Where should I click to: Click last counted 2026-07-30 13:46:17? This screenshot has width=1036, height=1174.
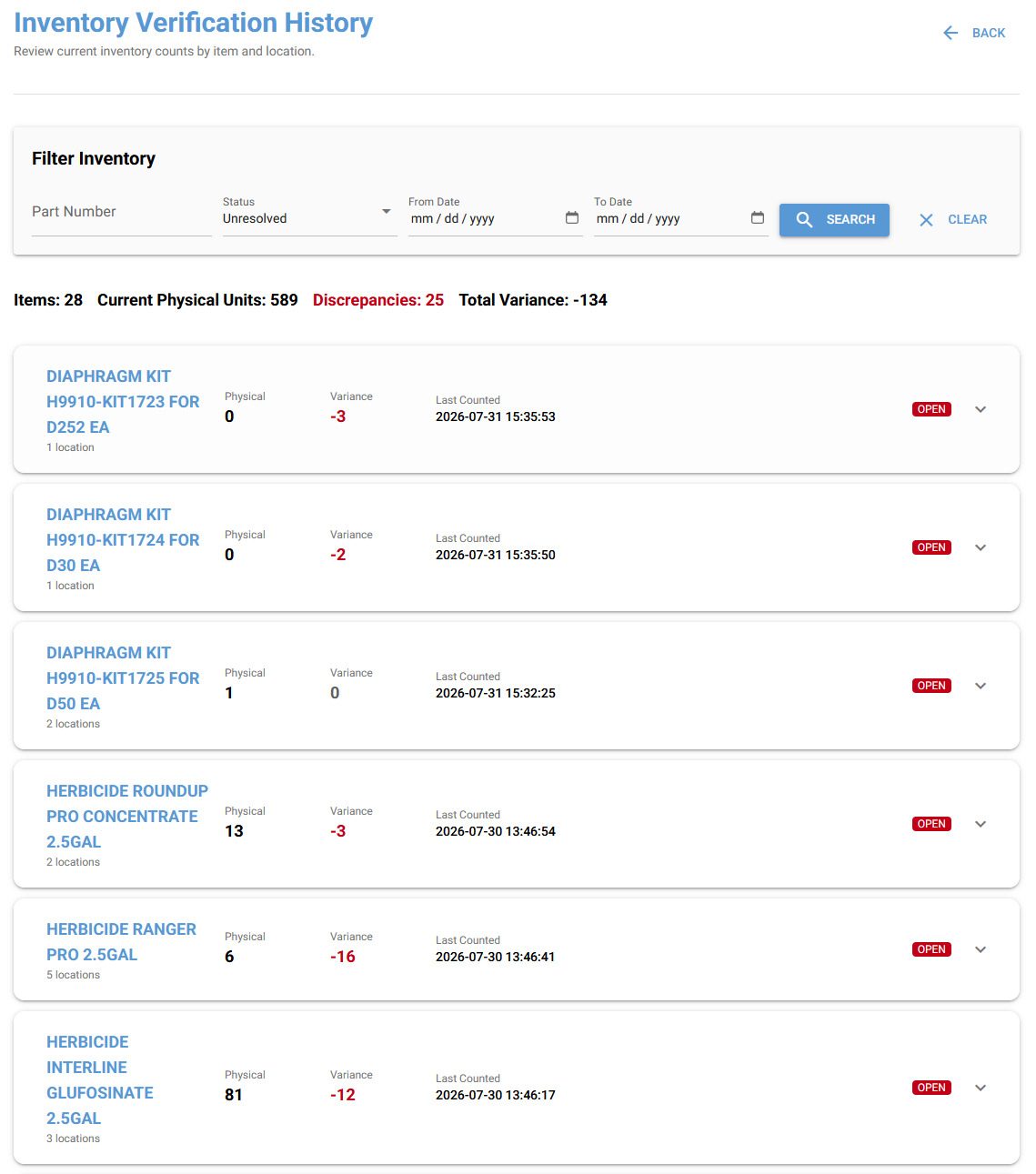click(x=496, y=1095)
